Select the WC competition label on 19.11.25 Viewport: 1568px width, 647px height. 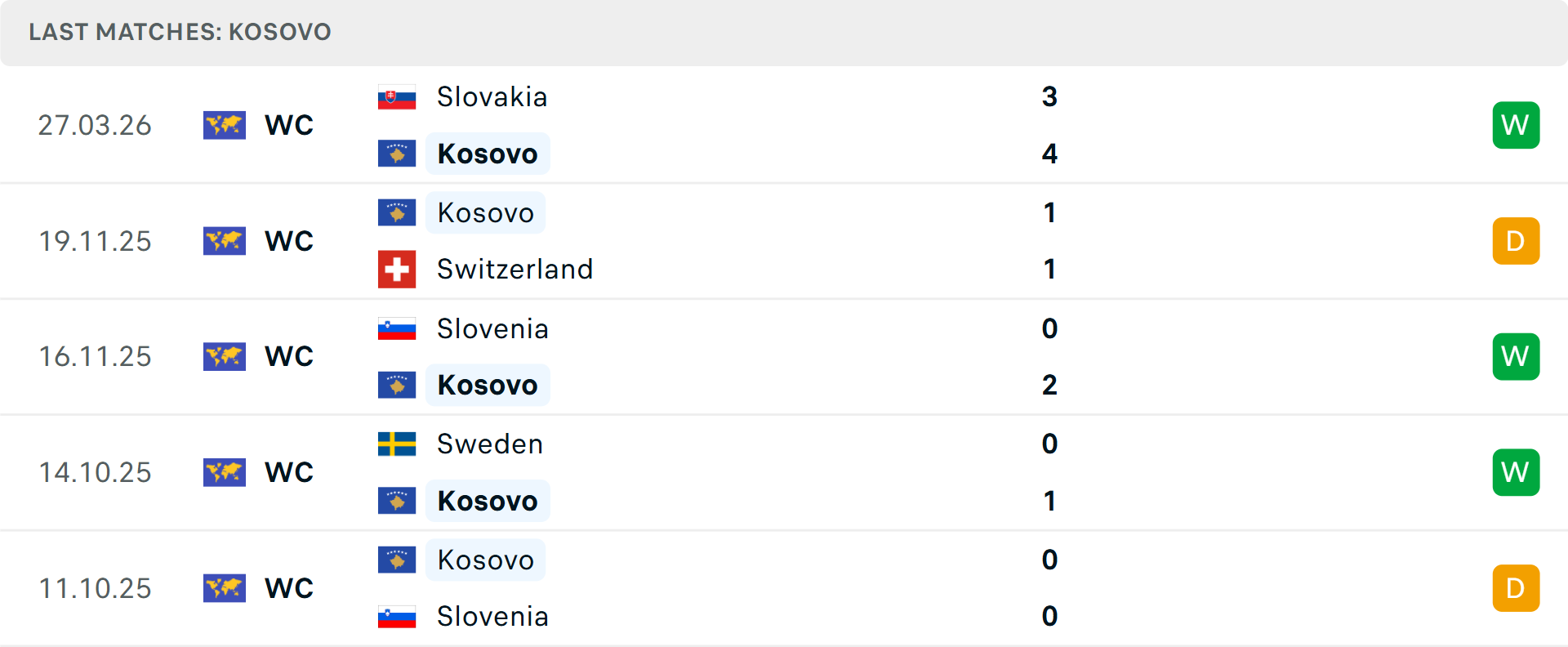(288, 241)
